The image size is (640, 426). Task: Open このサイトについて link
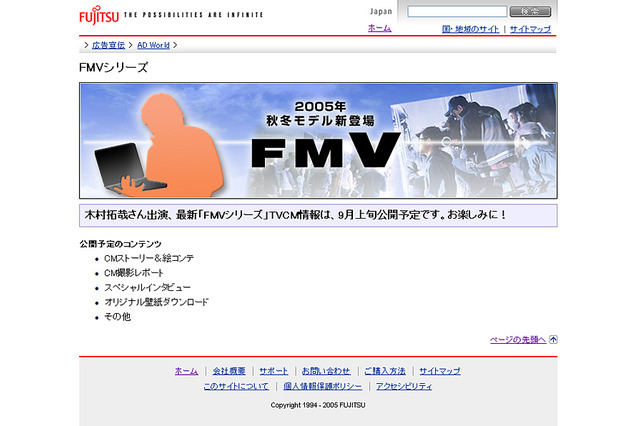236,386
